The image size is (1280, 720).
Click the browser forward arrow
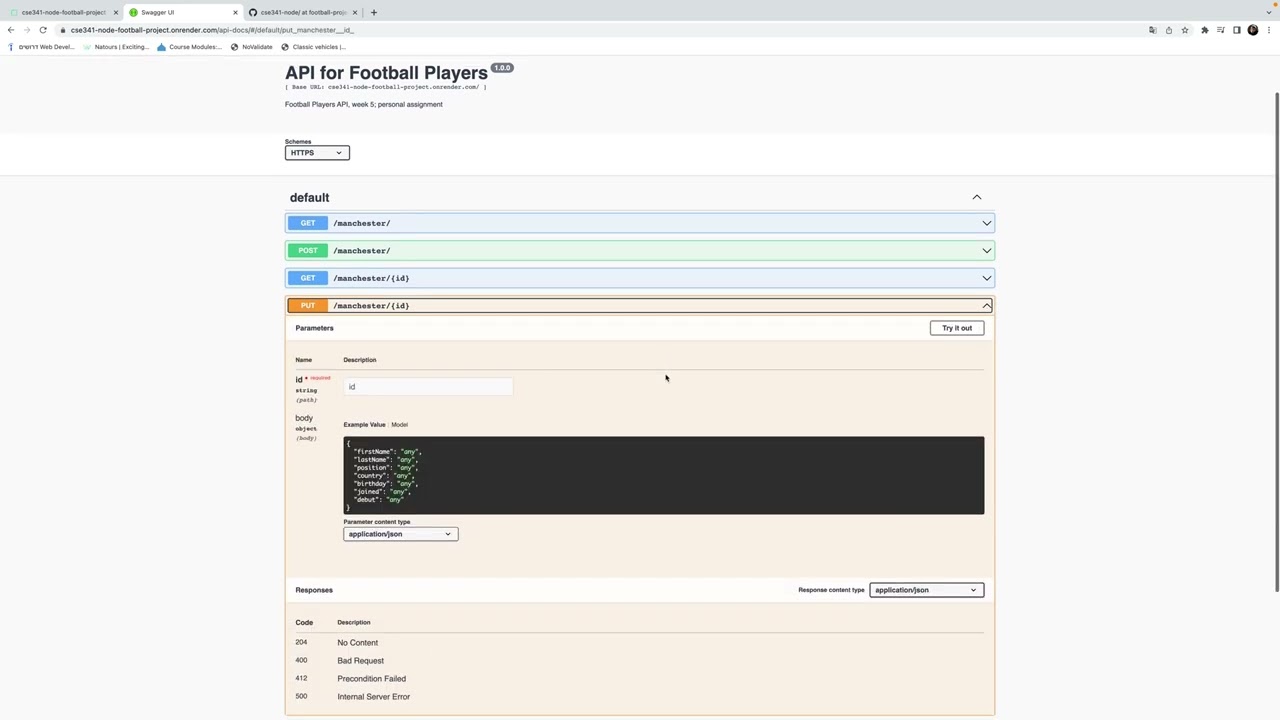tap(27, 30)
